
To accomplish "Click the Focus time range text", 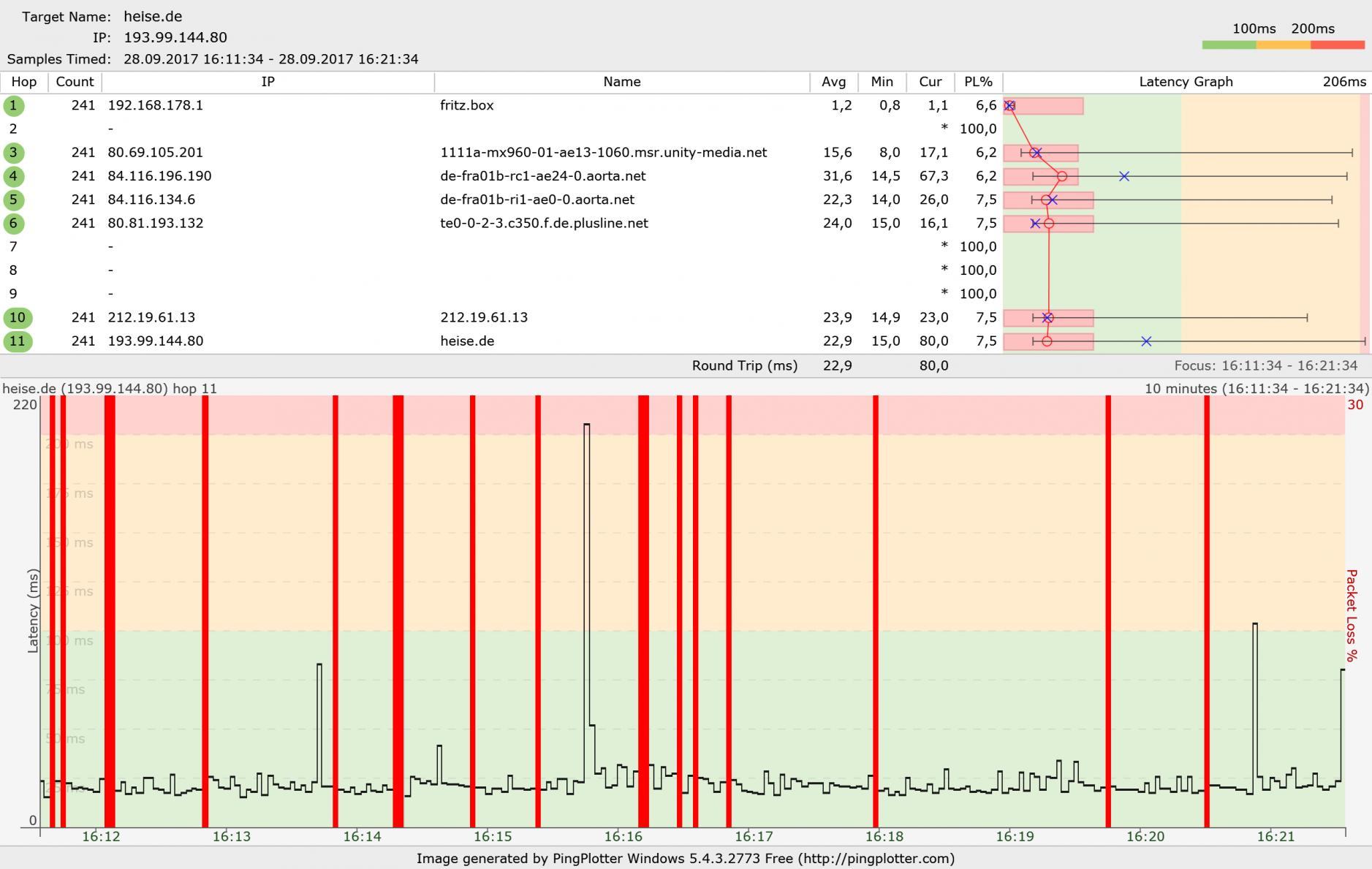I will click(1266, 365).
